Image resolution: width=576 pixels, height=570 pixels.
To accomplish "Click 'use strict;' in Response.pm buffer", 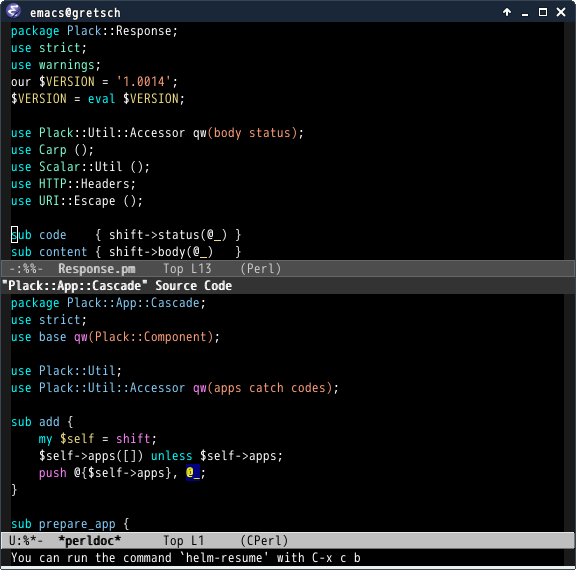I will coord(49,48).
